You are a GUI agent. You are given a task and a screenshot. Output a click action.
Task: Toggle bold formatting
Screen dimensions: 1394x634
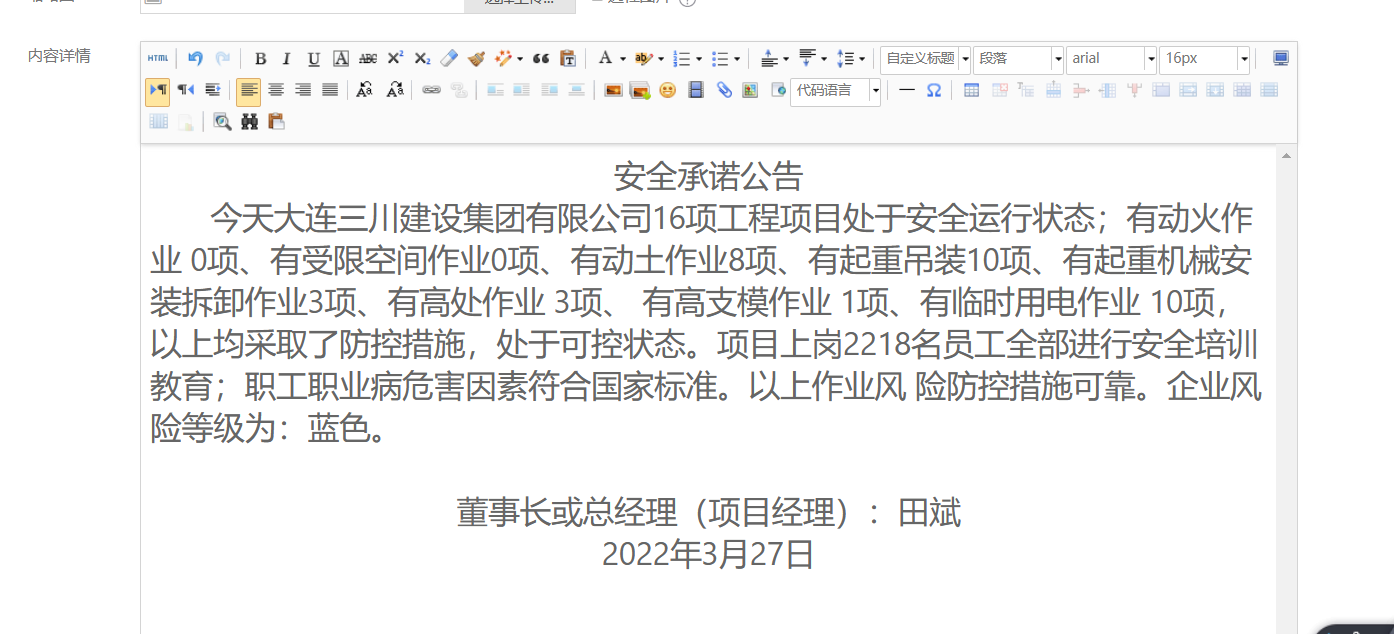260,59
